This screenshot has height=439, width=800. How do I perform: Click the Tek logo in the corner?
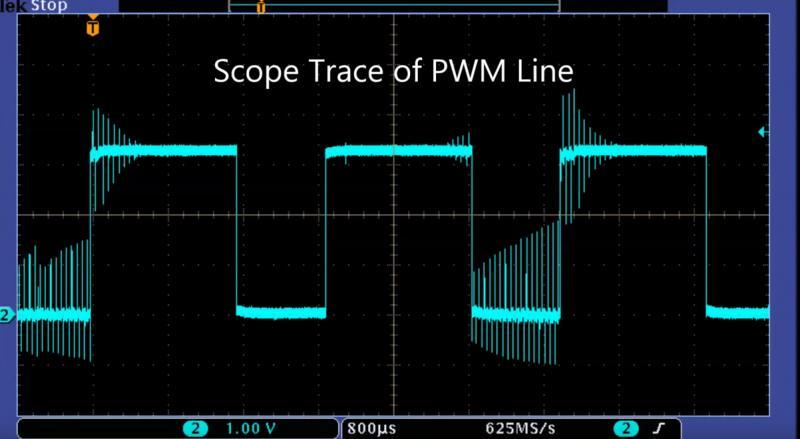click(12, 5)
